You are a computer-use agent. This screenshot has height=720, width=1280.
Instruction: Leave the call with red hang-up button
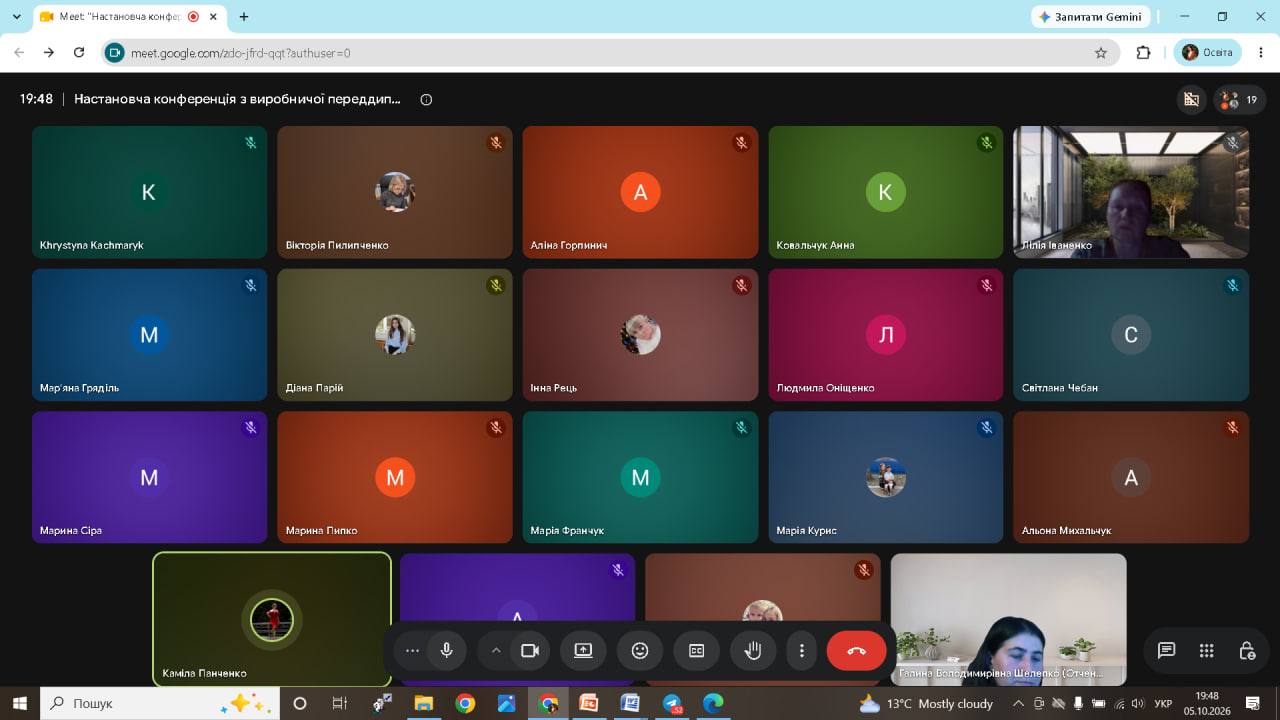(x=857, y=651)
